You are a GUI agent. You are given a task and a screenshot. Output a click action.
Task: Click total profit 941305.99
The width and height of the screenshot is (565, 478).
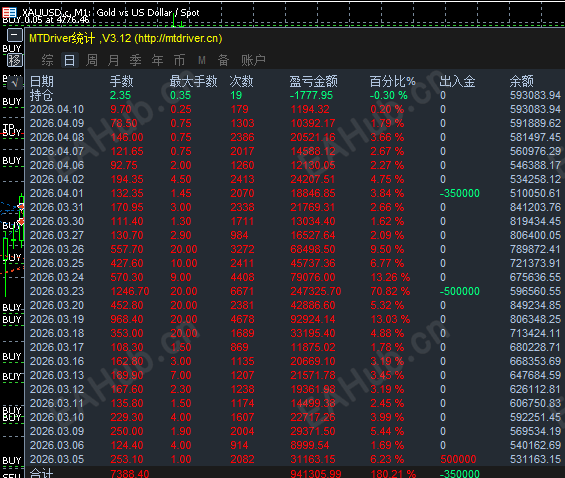point(315,473)
